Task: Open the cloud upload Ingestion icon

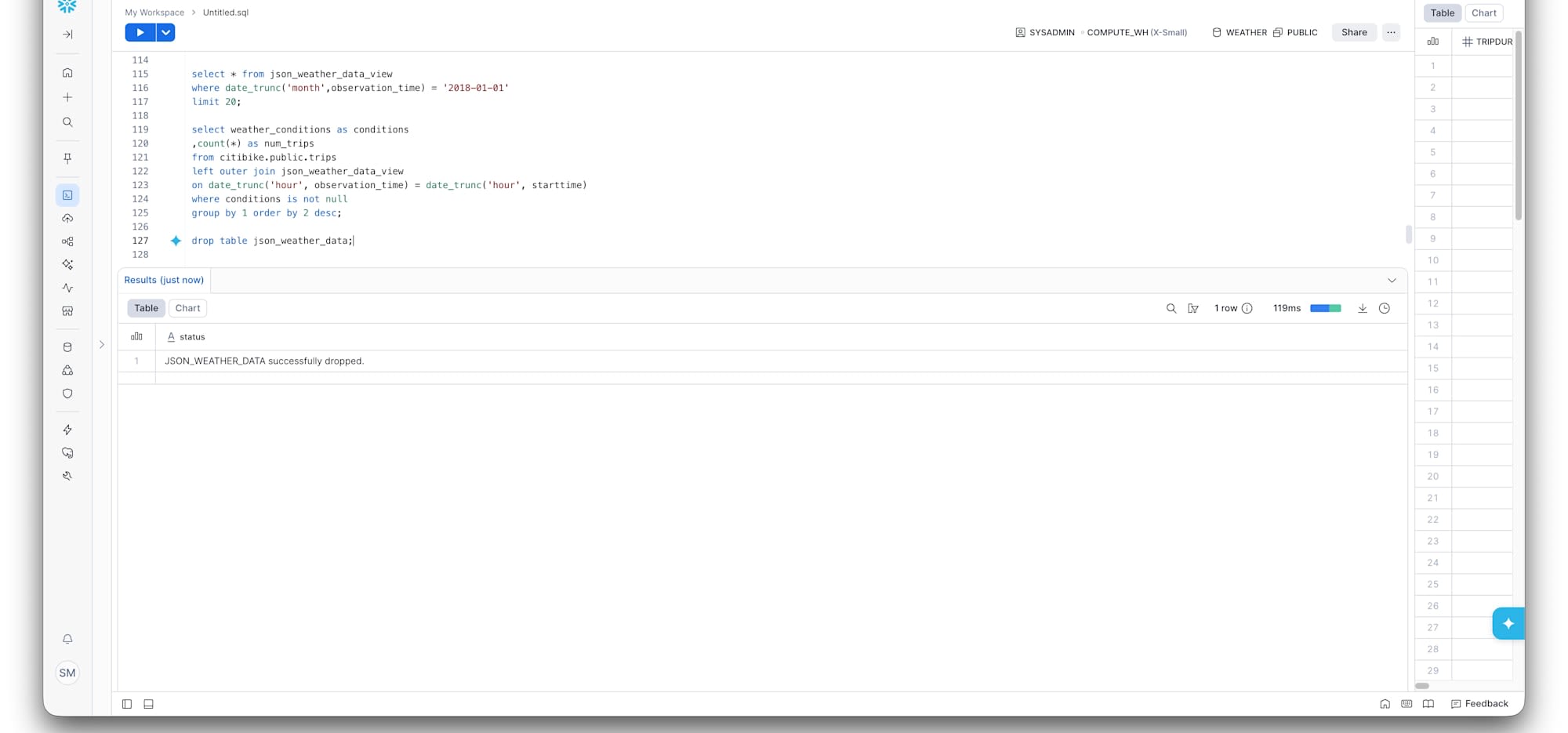Action: pos(67,219)
